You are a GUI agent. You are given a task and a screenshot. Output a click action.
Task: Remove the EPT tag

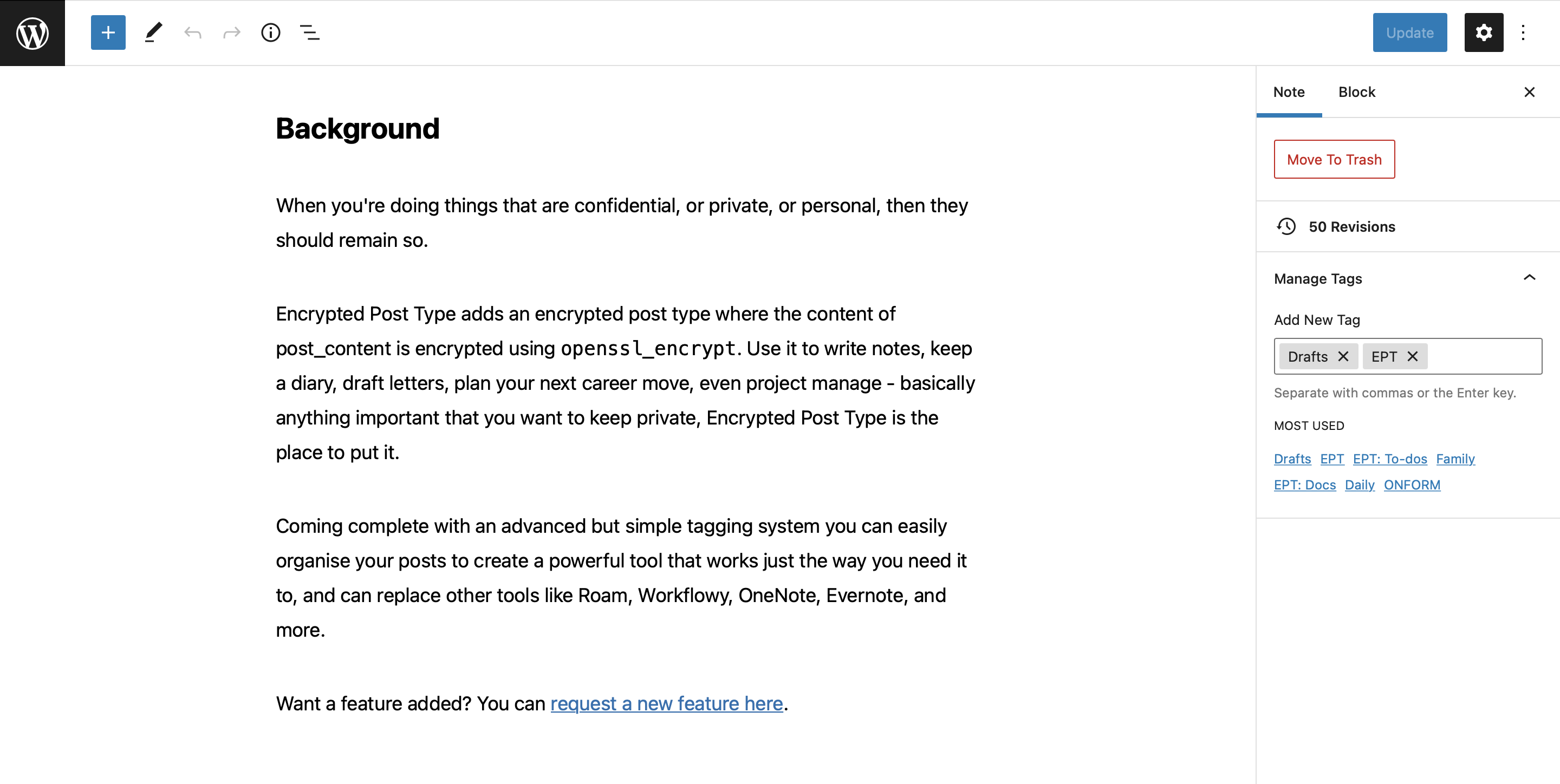point(1413,357)
